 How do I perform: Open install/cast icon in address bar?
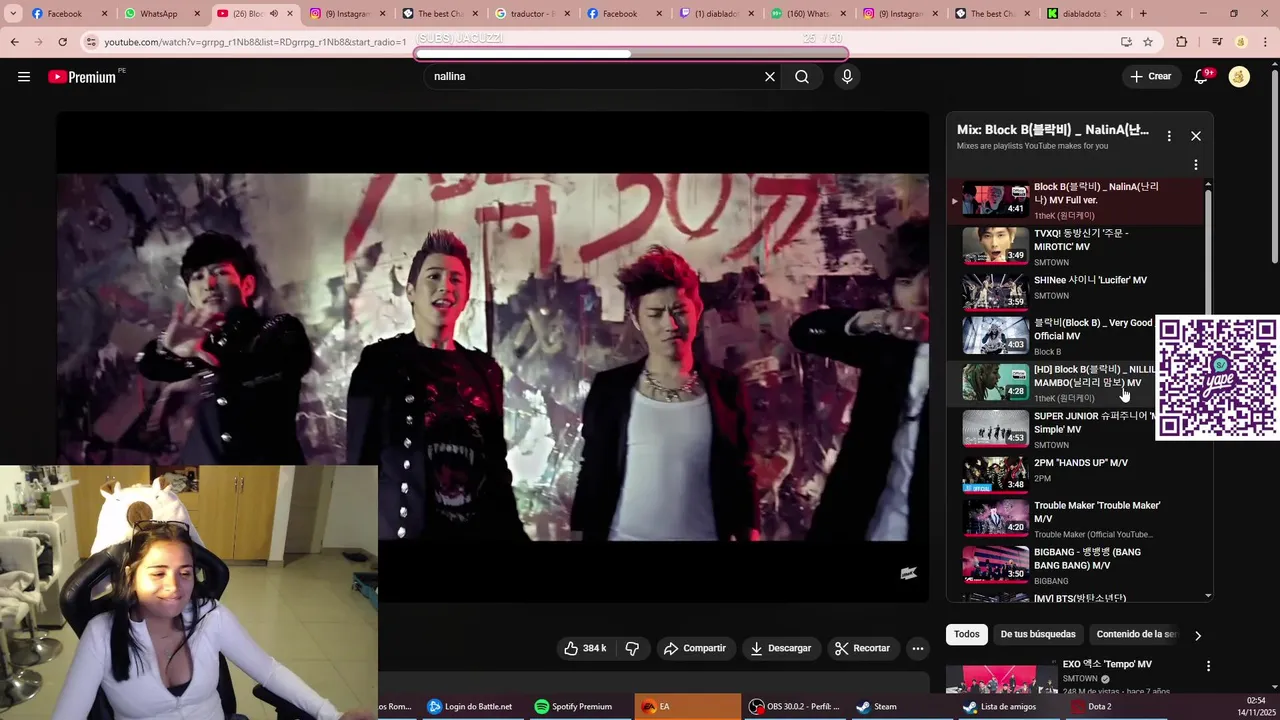(x=1126, y=42)
